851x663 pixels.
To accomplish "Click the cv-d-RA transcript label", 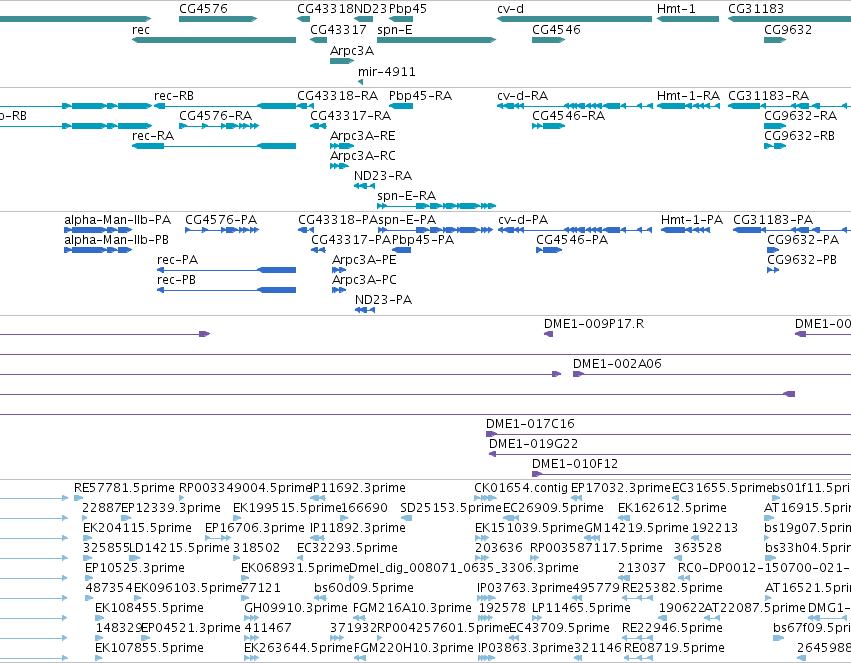I will (522, 96).
